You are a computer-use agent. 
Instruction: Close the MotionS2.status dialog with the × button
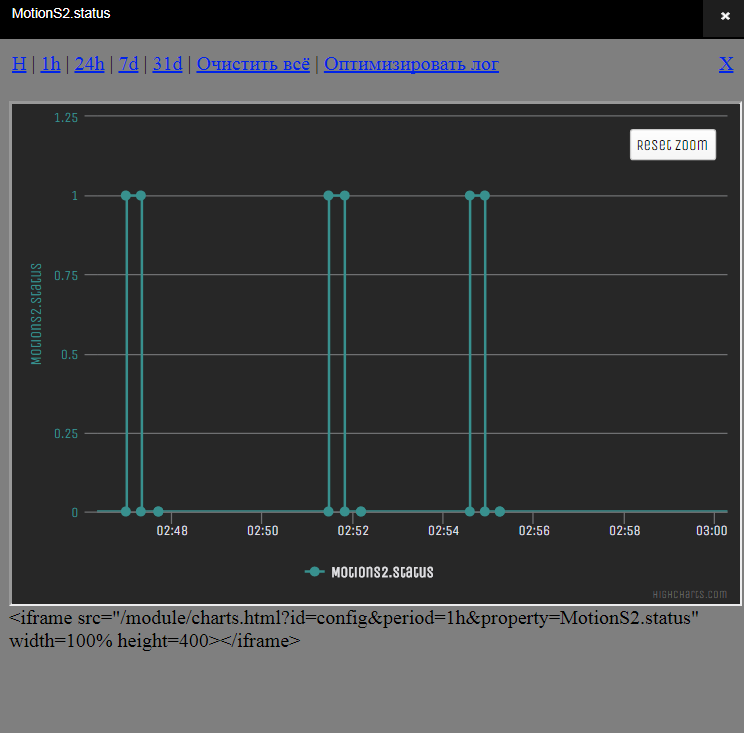(724, 17)
